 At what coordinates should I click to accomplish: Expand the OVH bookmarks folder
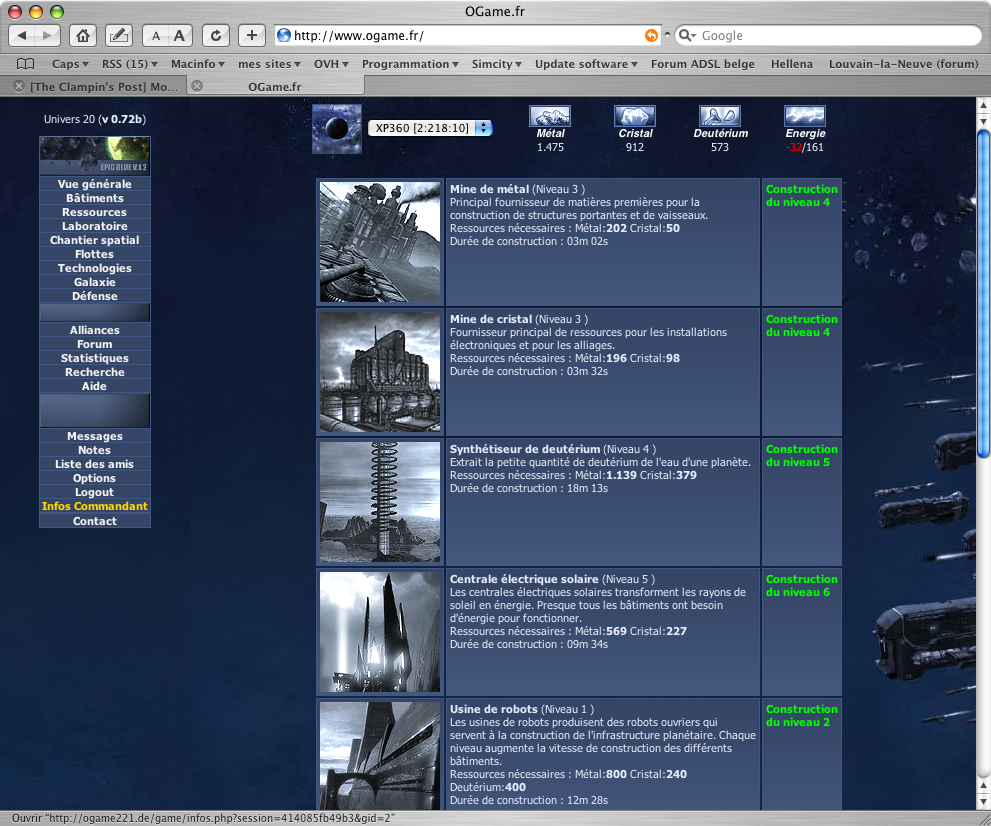(x=331, y=64)
